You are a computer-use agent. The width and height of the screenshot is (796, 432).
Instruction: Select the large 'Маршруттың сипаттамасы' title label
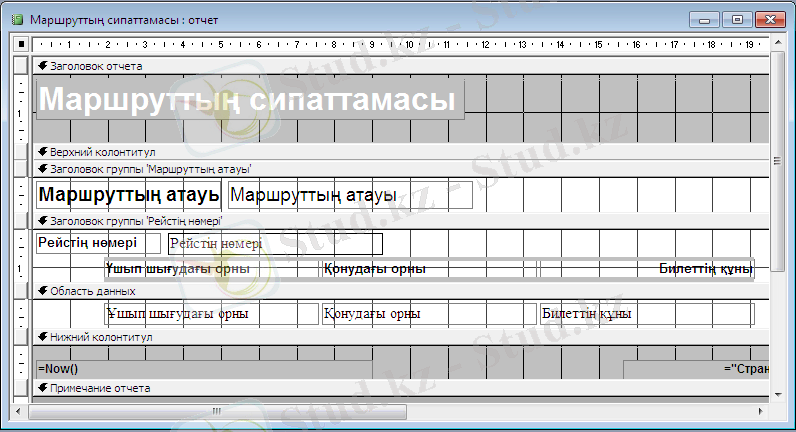pos(250,99)
